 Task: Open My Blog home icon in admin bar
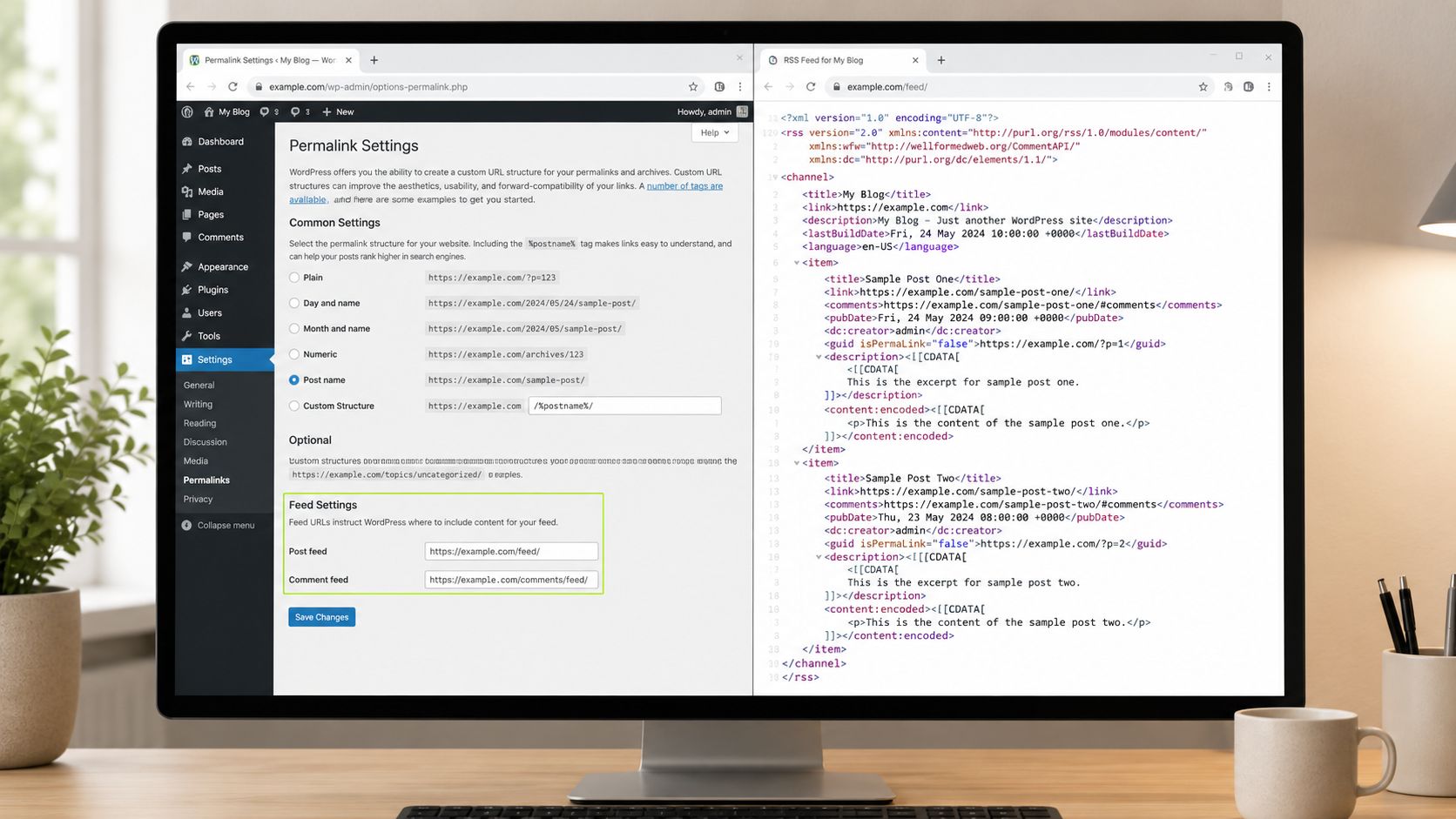(209, 111)
